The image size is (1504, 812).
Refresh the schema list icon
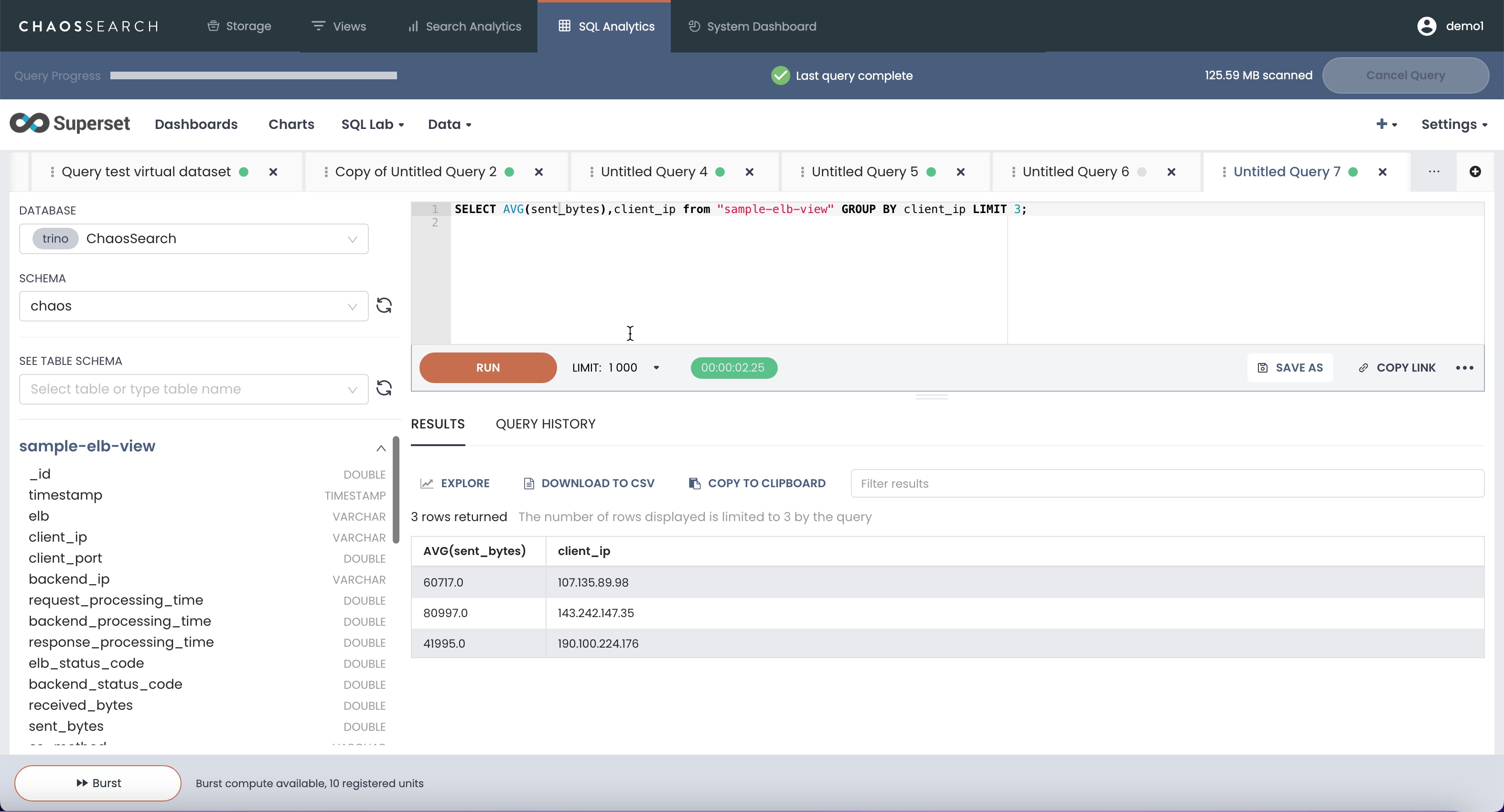pos(384,305)
